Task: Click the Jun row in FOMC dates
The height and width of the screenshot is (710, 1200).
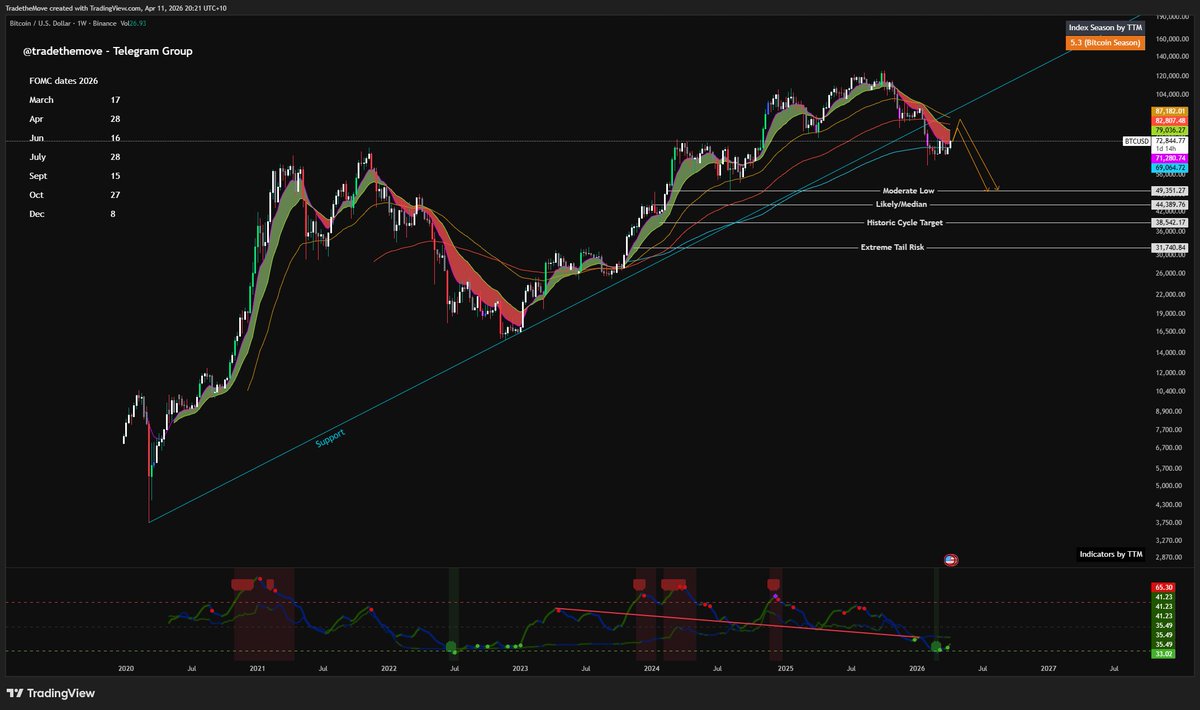Action: click(75, 138)
